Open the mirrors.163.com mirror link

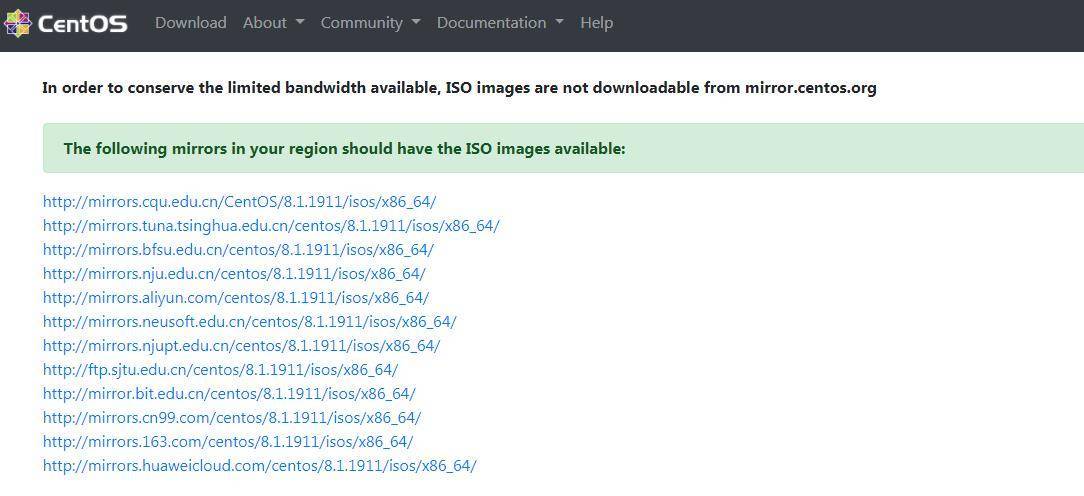tap(228, 441)
